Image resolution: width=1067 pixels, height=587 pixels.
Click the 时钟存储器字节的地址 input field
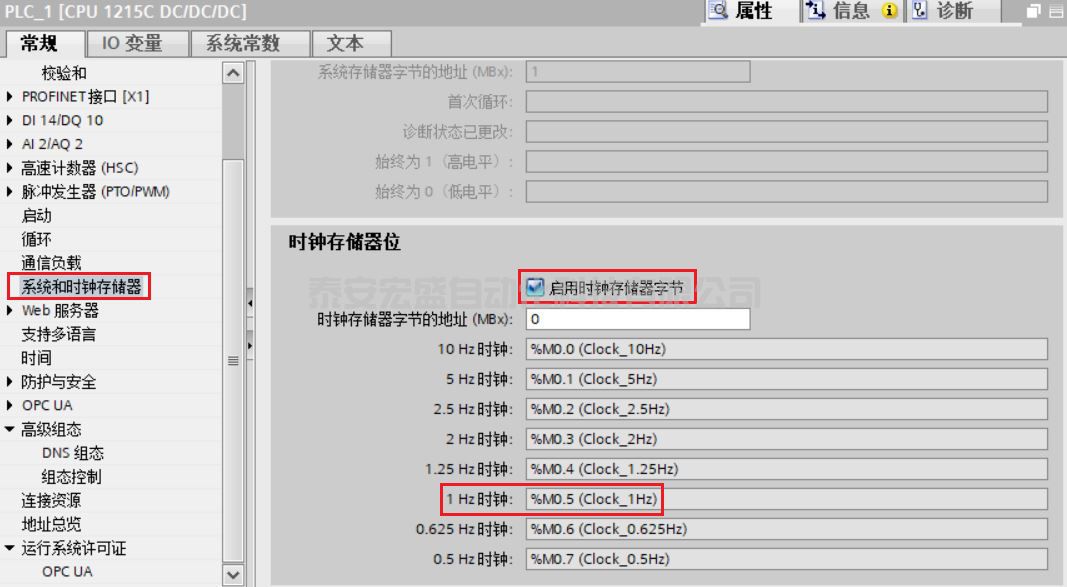[x=637, y=319]
